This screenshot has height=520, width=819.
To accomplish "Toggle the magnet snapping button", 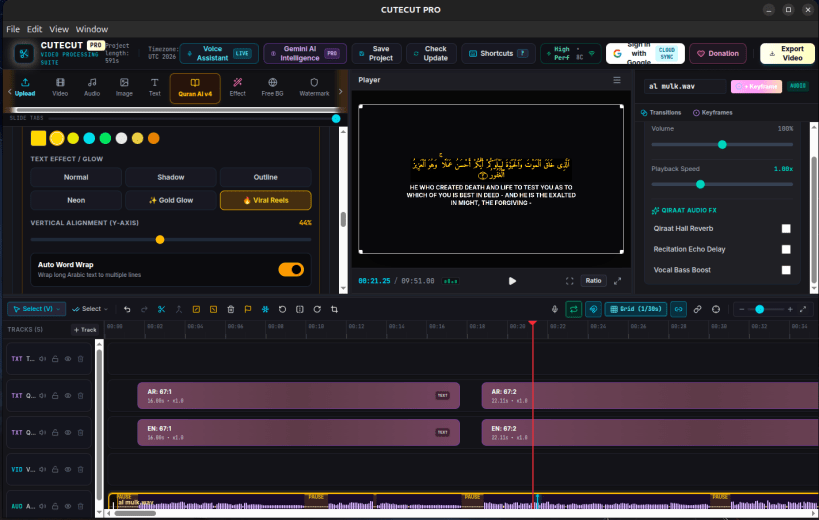I will [x=593, y=309].
